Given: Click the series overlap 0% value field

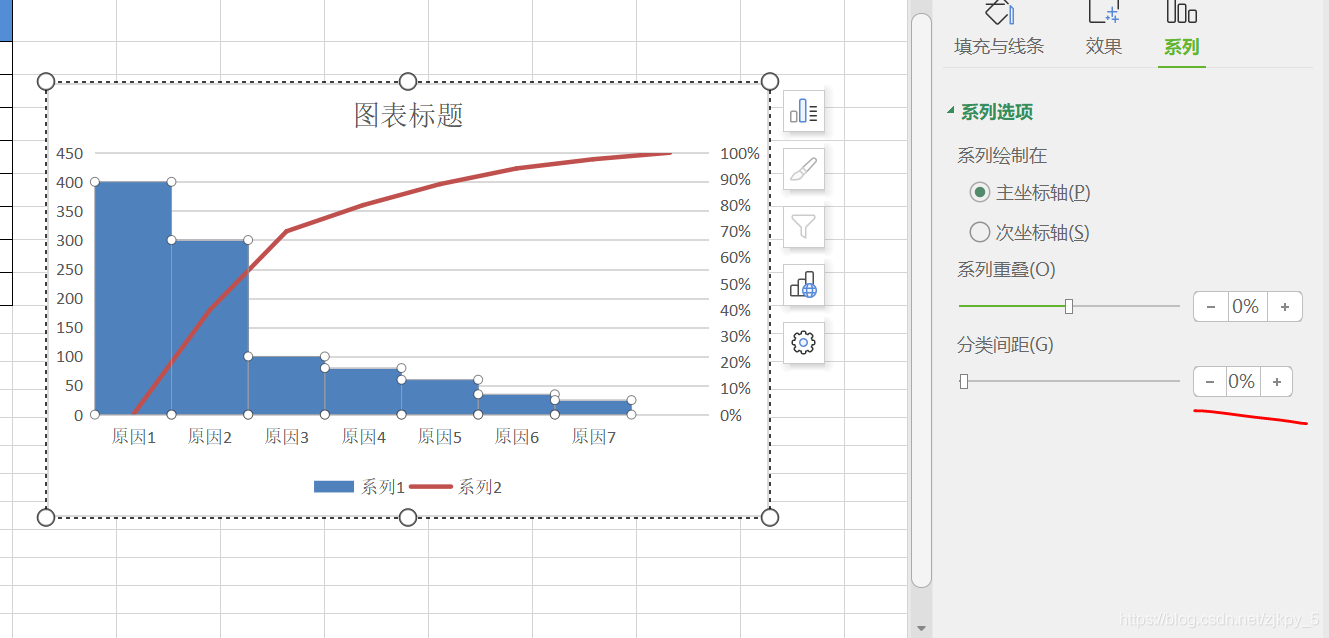Looking at the screenshot, I should point(1246,307).
